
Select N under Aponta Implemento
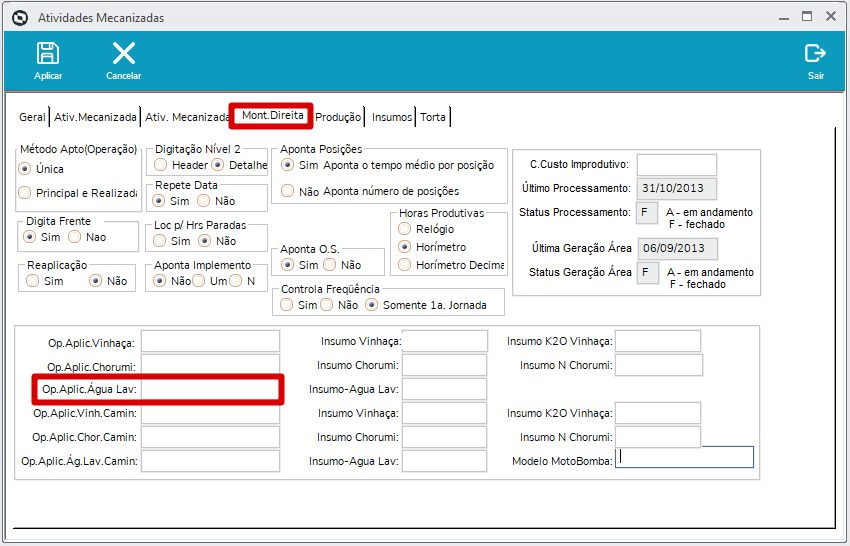point(235,281)
